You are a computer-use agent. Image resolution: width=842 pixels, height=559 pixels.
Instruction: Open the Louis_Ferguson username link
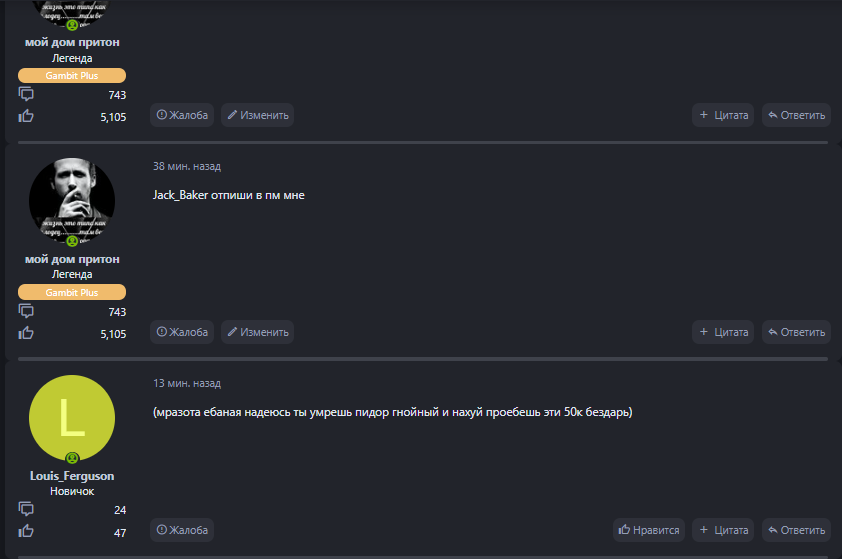point(72,476)
